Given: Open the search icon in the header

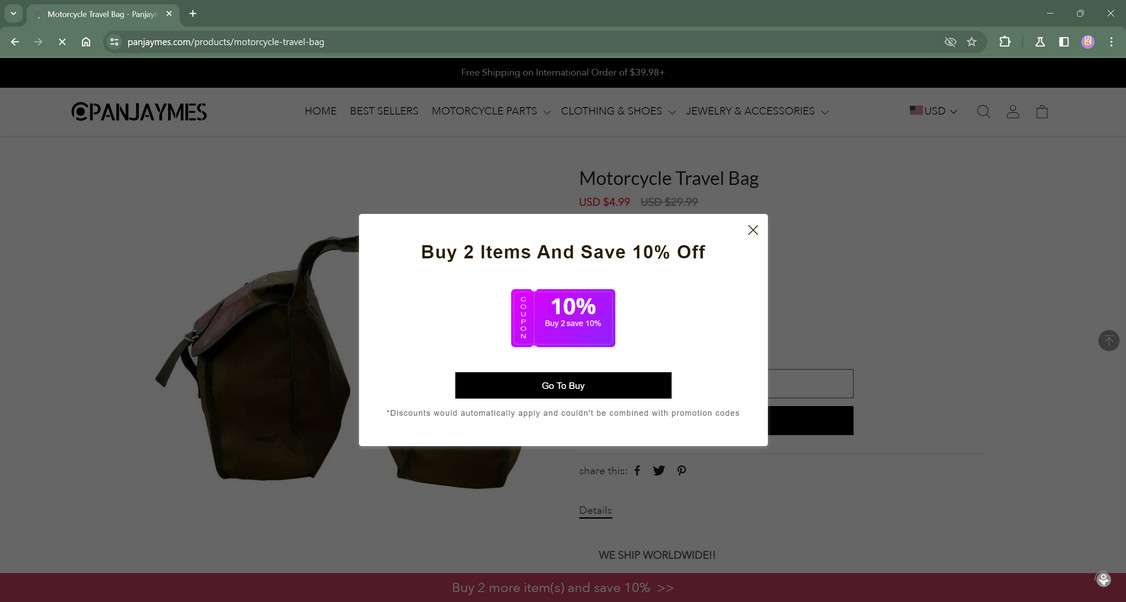Looking at the screenshot, I should point(983,111).
